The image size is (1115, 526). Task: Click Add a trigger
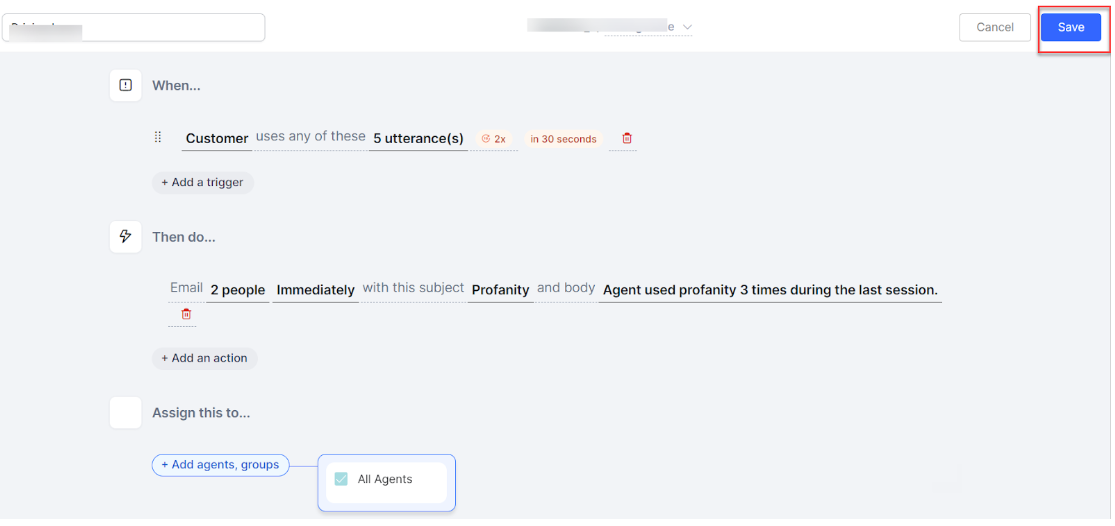[x=202, y=182]
